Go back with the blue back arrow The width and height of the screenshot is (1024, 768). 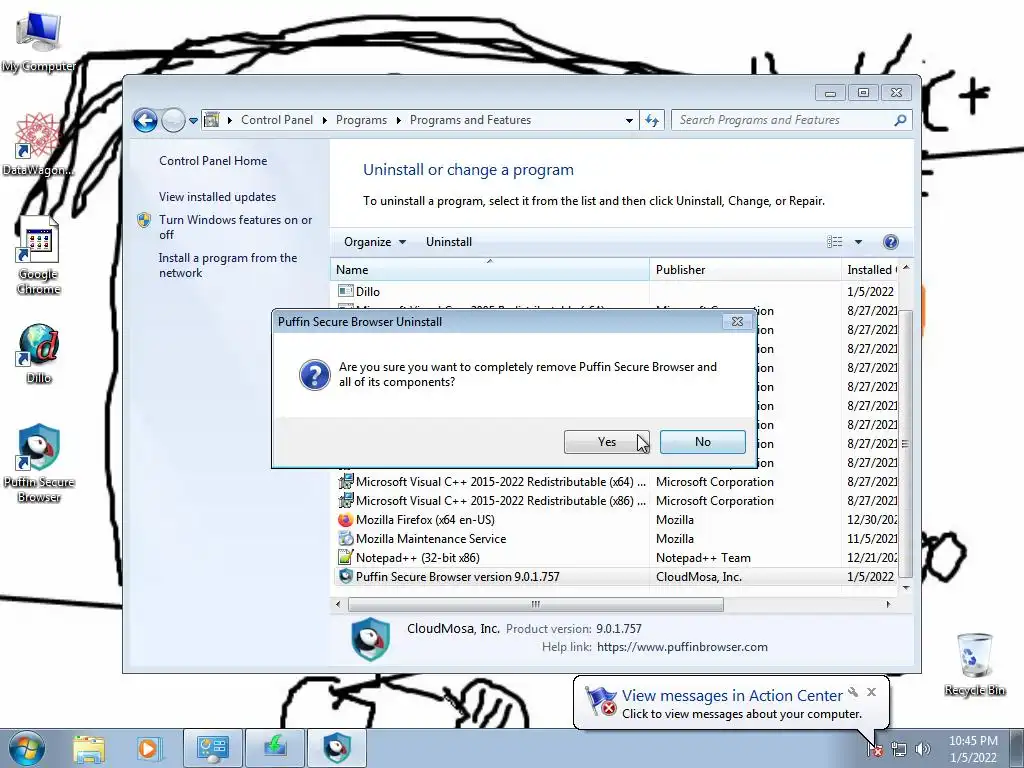(x=145, y=120)
